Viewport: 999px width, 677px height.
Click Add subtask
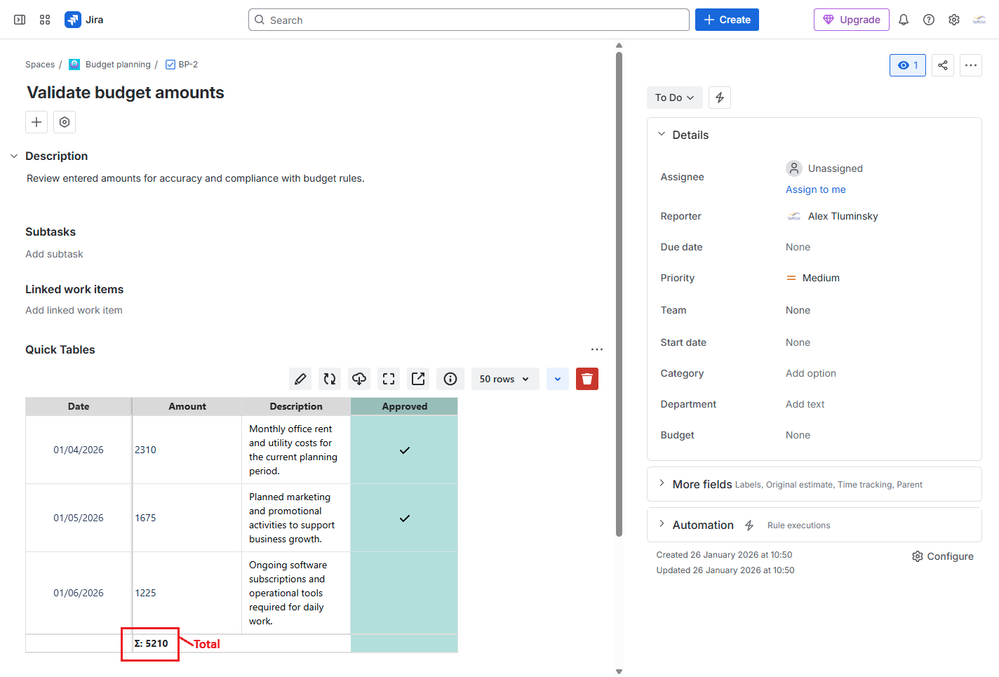click(54, 253)
